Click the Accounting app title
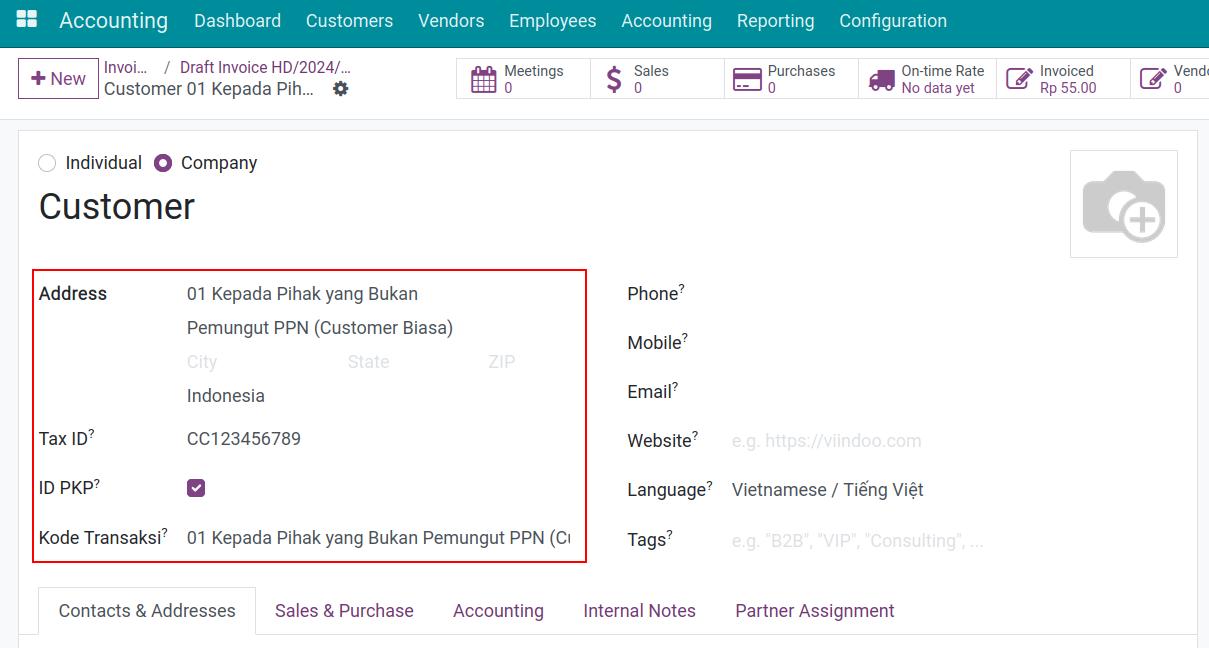1209x648 pixels. [113, 21]
